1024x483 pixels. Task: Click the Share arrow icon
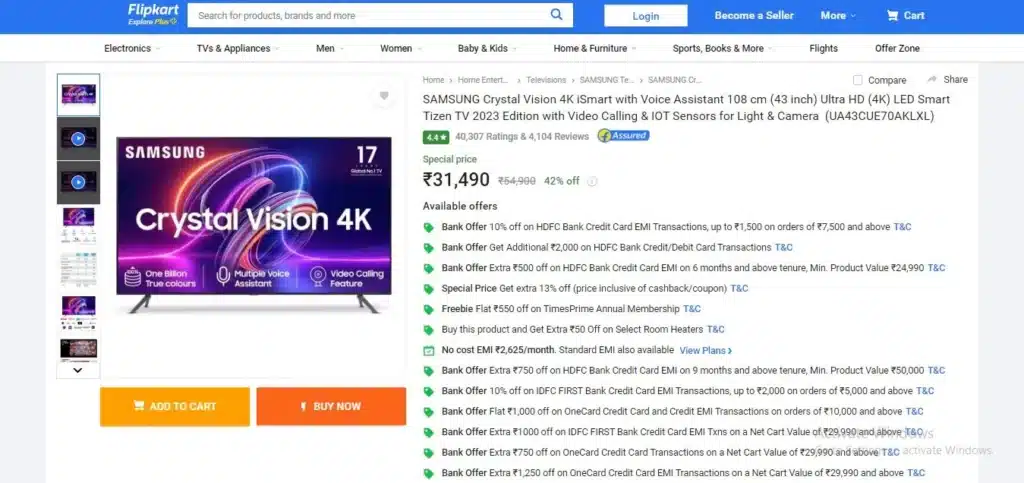click(932, 79)
